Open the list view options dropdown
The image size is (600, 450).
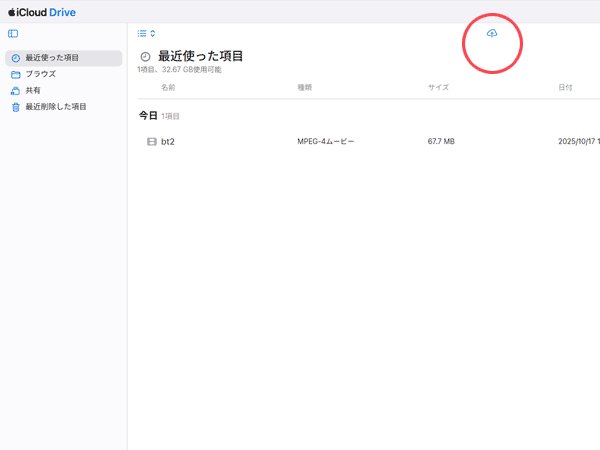pos(146,34)
